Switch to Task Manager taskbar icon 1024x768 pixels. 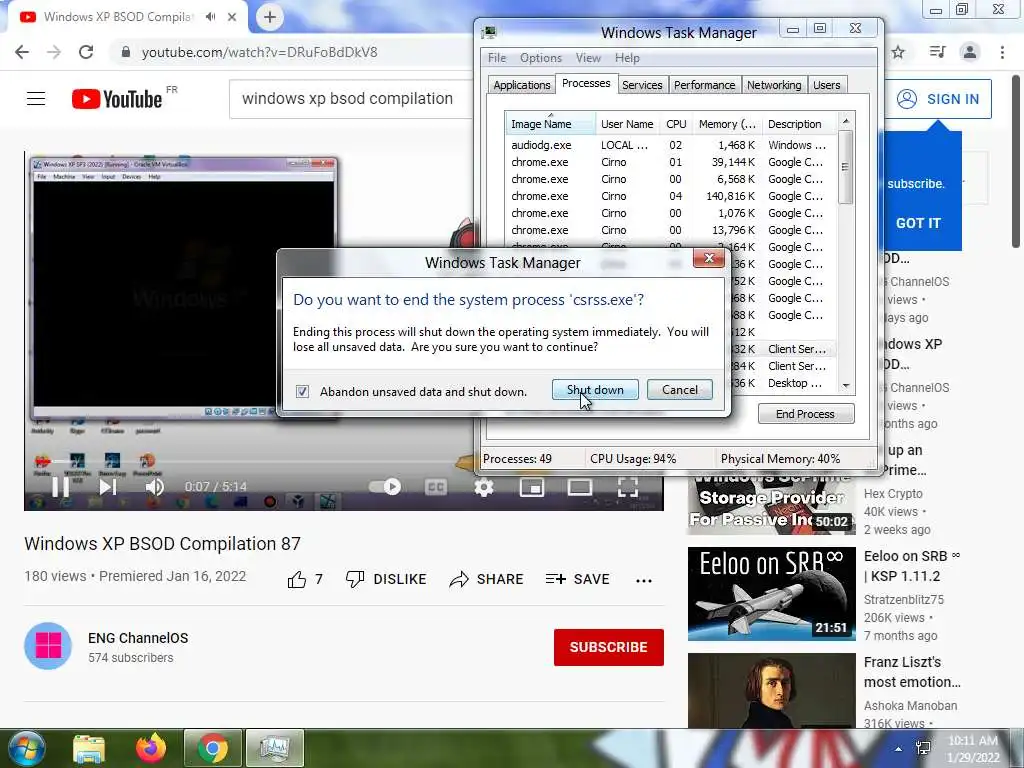(x=274, y=748)
